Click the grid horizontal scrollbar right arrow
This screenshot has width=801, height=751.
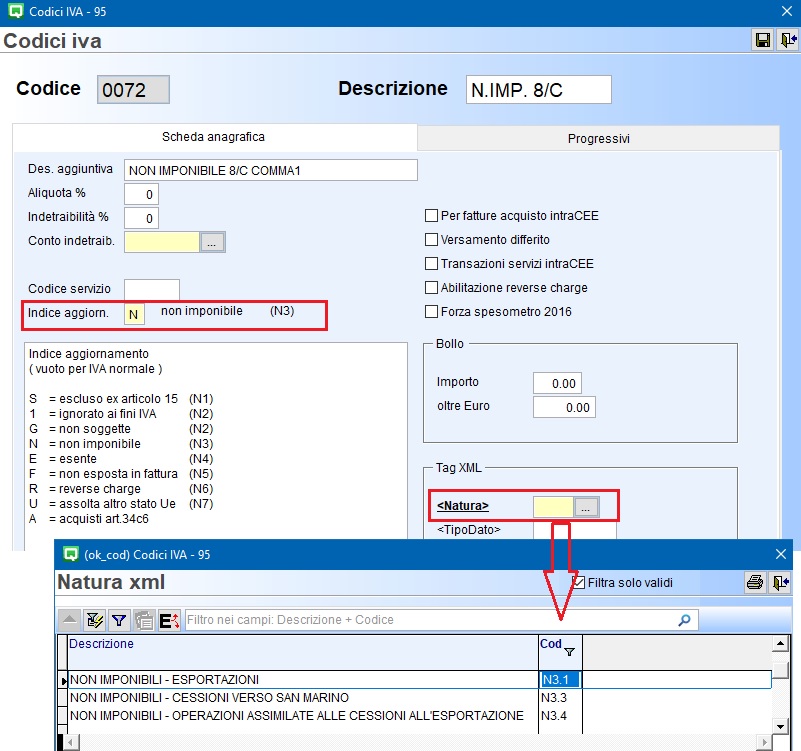[764, 742]
